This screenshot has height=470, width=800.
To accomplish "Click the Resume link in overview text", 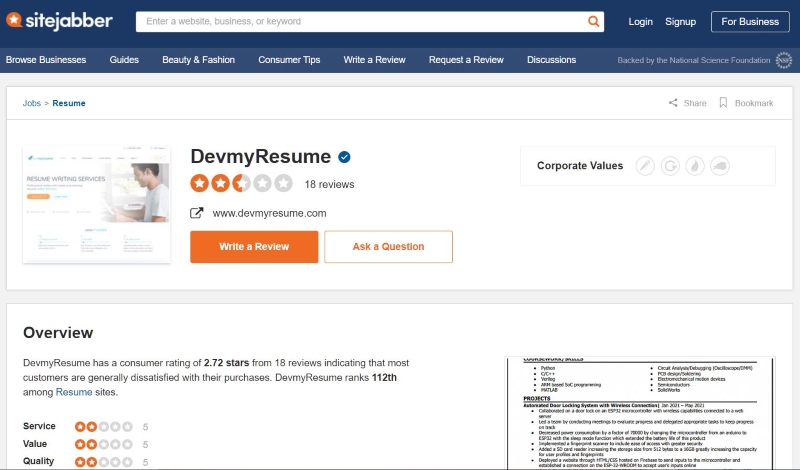I will (x=74, y=392).
